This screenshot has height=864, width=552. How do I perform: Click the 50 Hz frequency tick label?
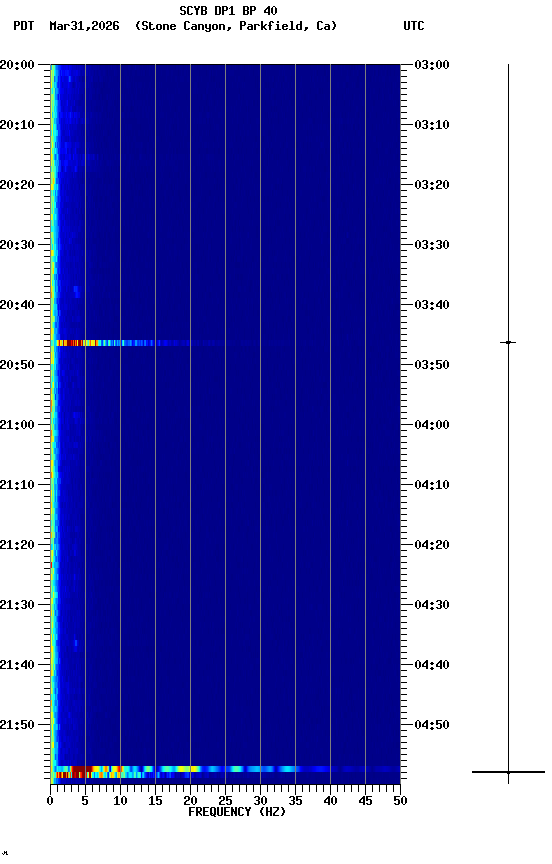click(x=400, y=801)
